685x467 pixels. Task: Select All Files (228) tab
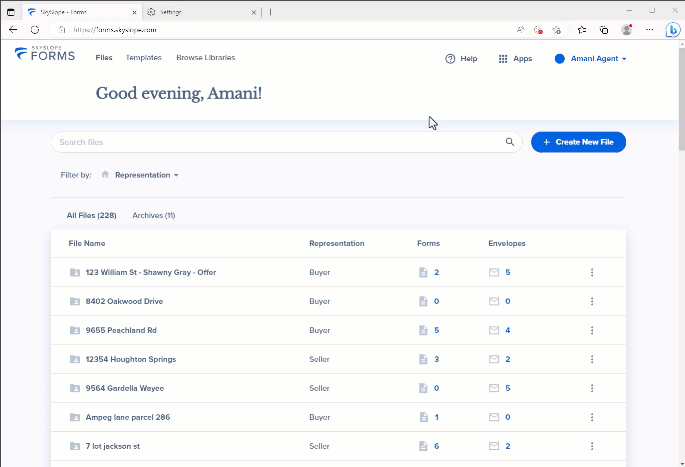91,215
